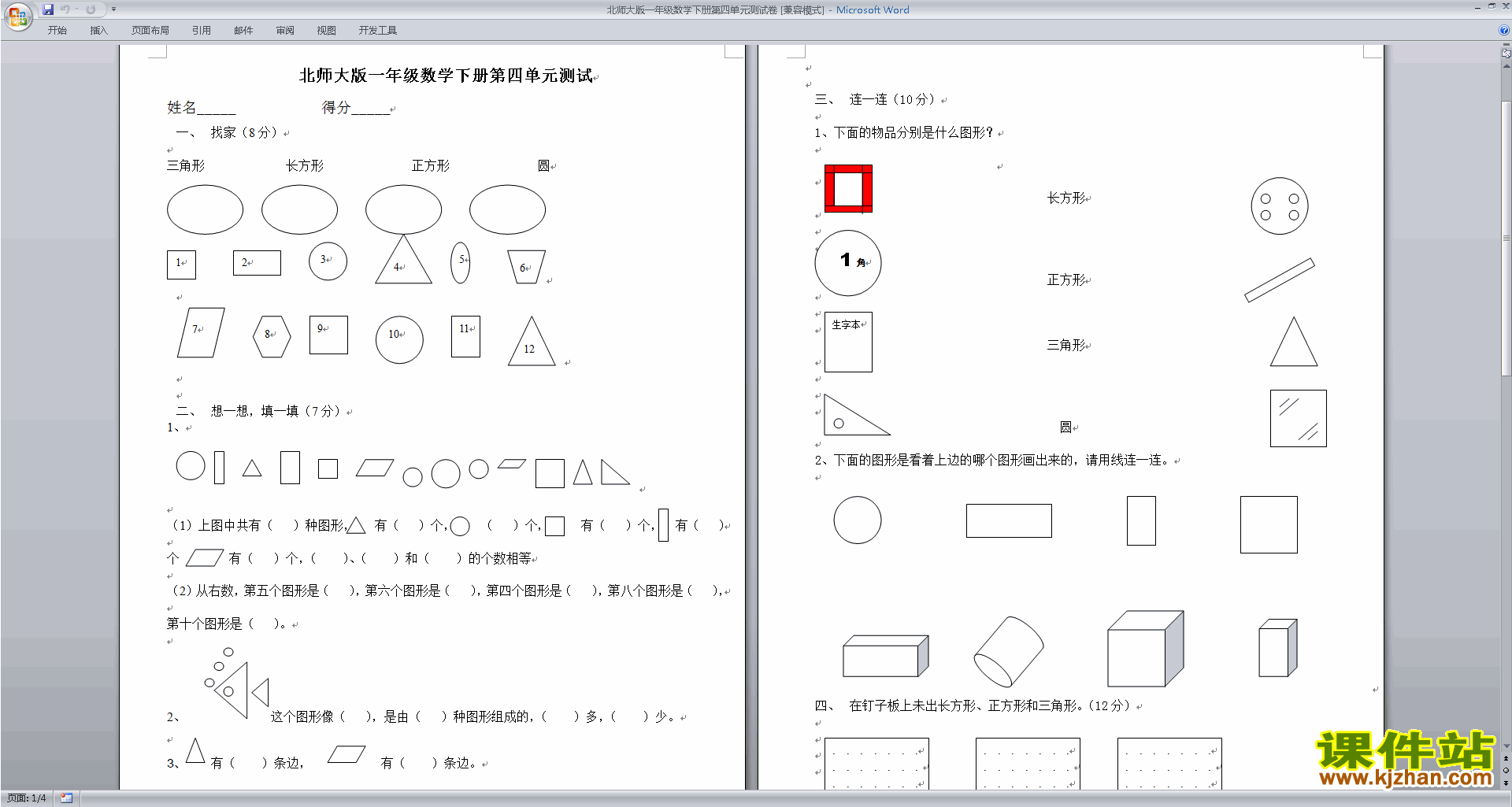
Task: Open the 审阅 ribbon tab
Action: point(285,31)
